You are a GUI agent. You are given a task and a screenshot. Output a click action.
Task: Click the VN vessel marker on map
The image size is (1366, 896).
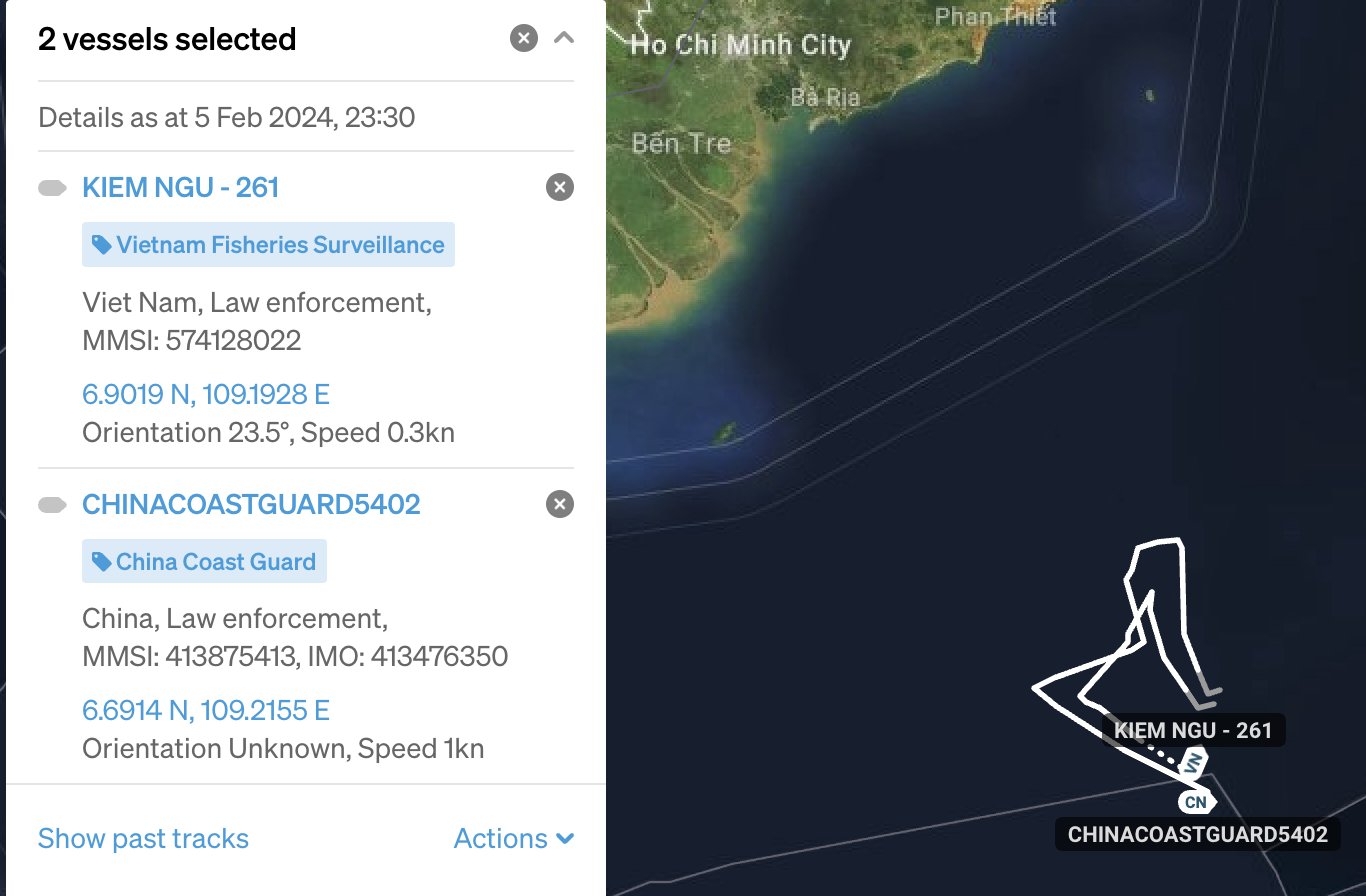[1195, 763]
